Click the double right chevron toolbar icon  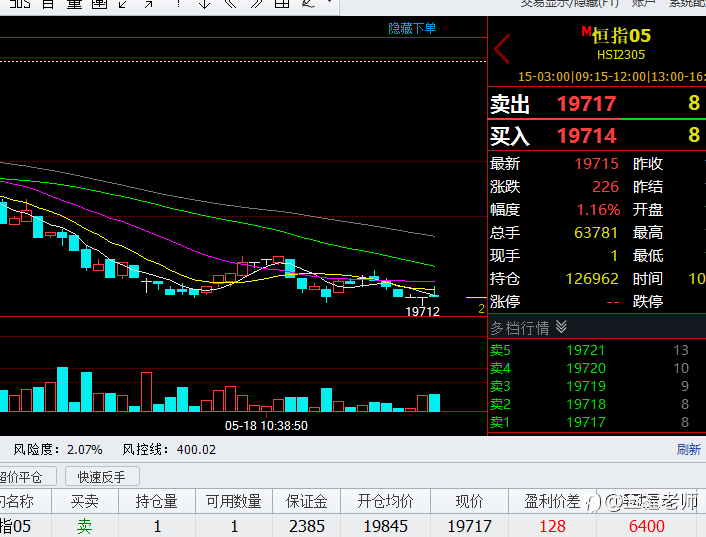[x=256, y=4]
